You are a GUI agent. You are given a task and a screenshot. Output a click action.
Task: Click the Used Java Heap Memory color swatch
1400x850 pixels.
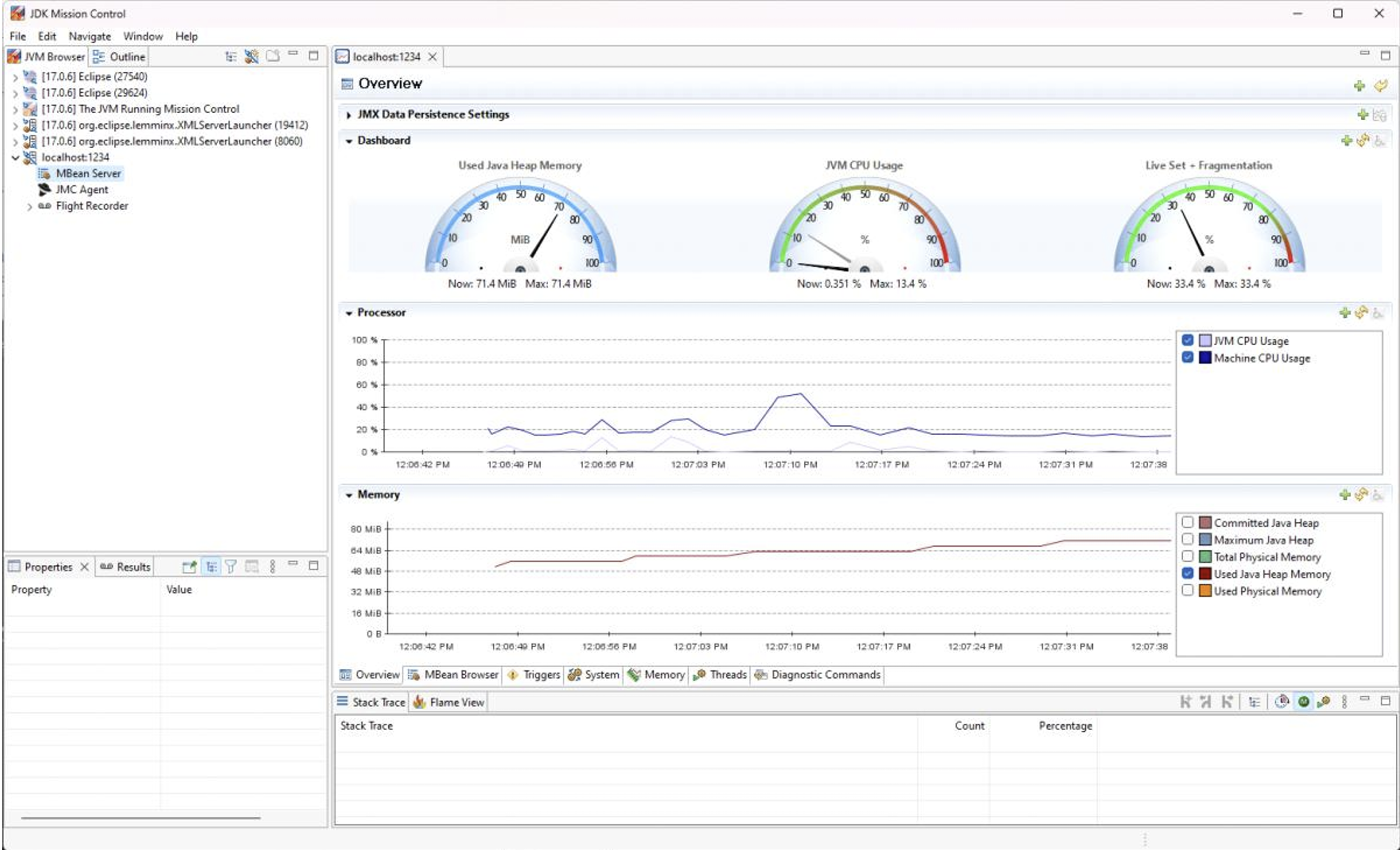coord(1205,574)
